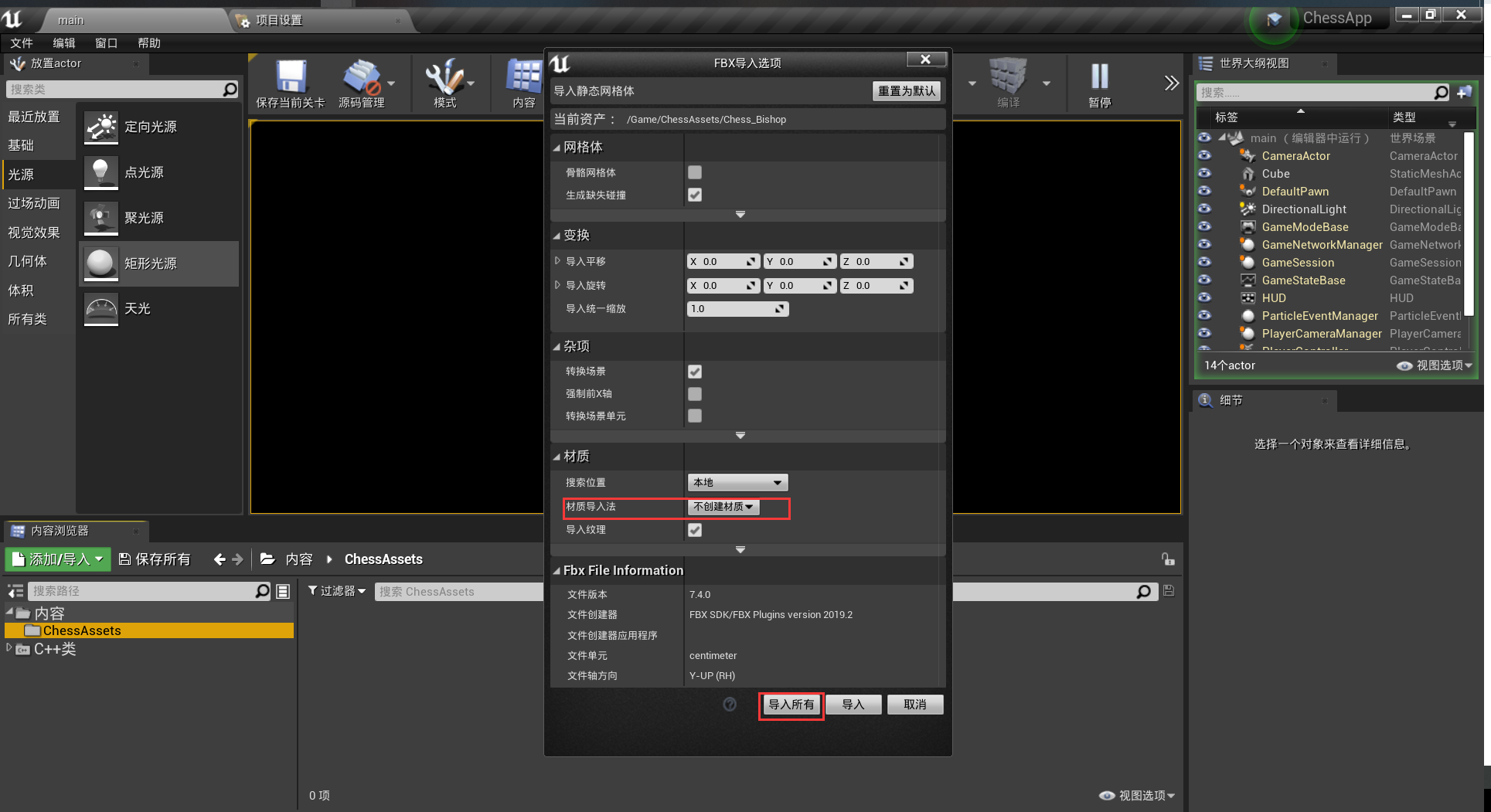The height and width of the screenshot is (812, 1491).
Task: Click the help question mark icon in dialog
Action: click(730, 705)
